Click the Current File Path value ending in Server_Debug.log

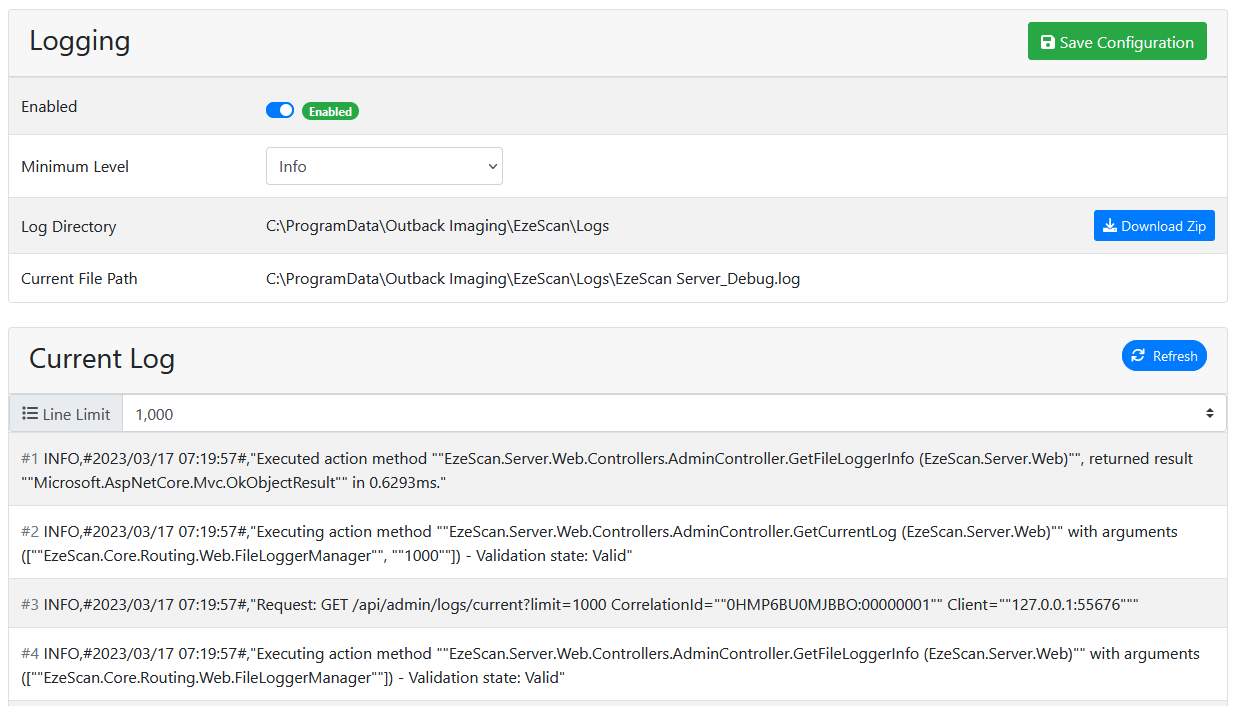(x=532, y=279)
